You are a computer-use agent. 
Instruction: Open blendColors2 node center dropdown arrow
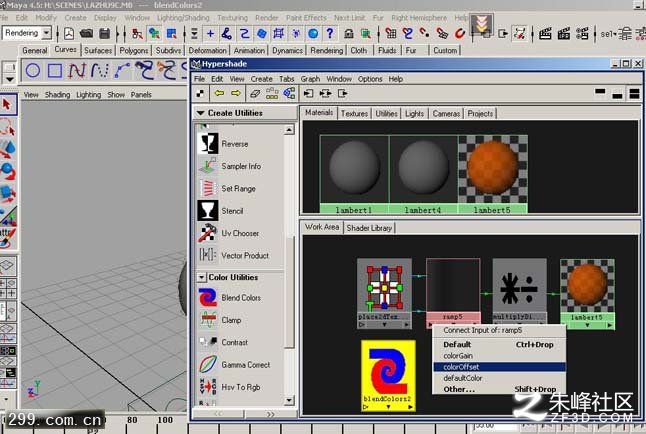(x=388, y=407)
